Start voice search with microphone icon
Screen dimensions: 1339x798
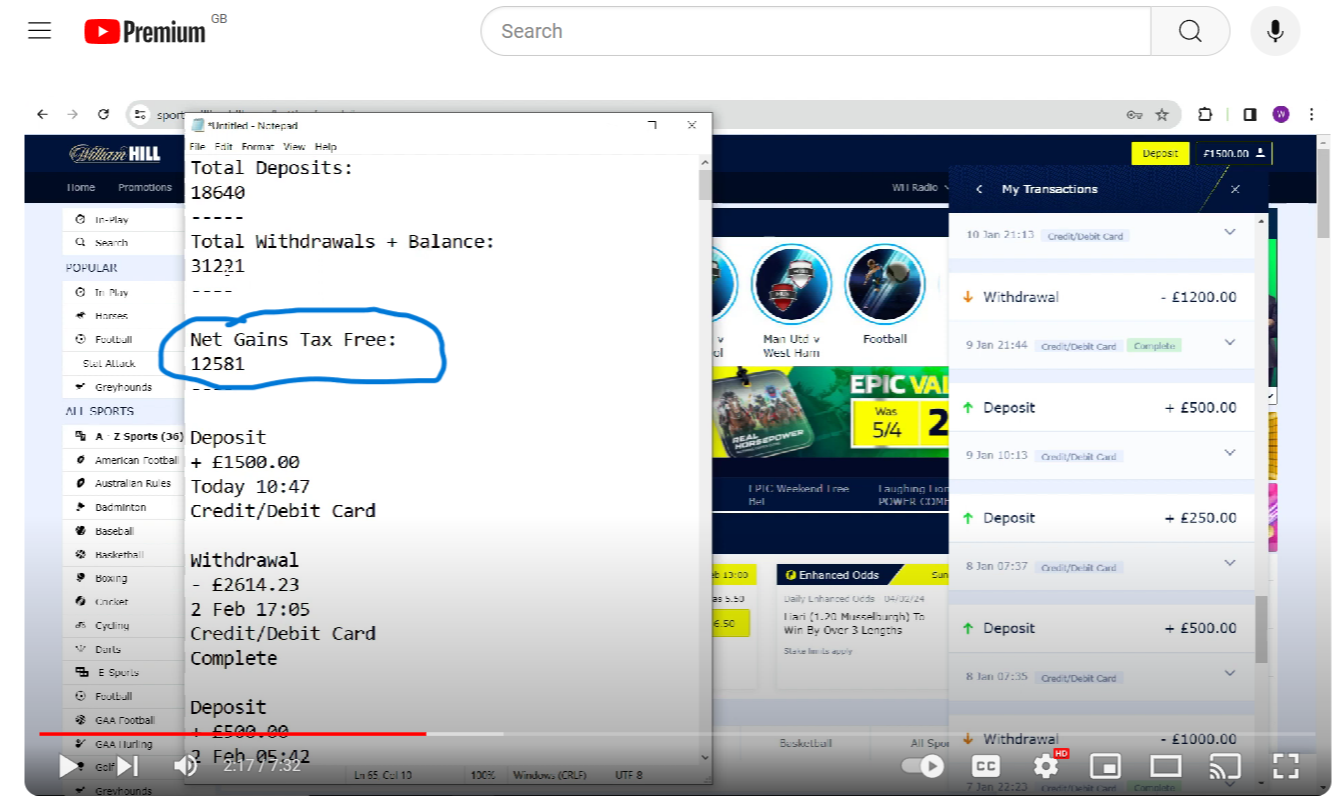coord(1275,31)
